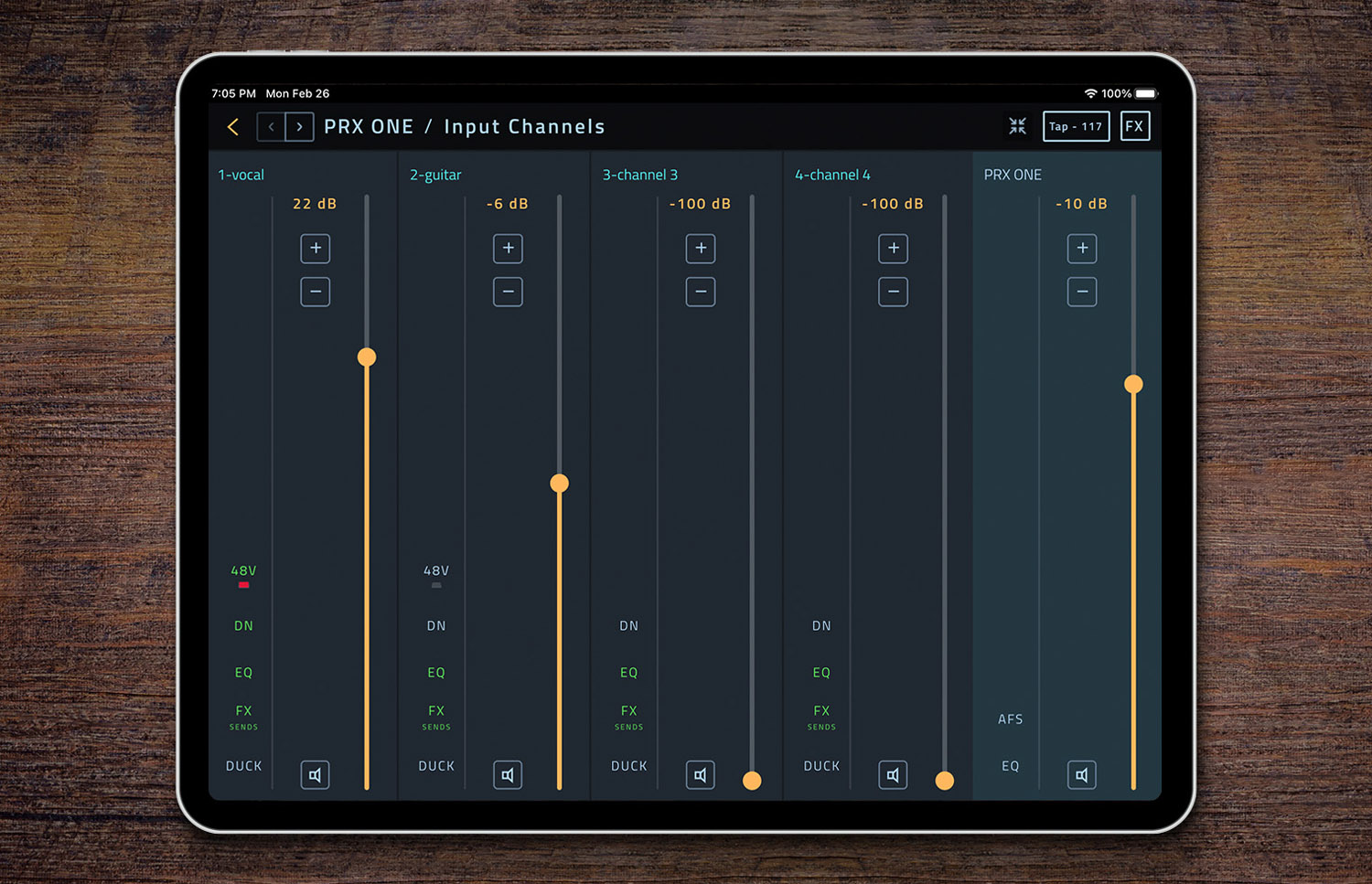The height and width of the screenshot is (884, 1372).
Task: Increase 3-channel 3 gain with plus button
Action: pos(701,248)
